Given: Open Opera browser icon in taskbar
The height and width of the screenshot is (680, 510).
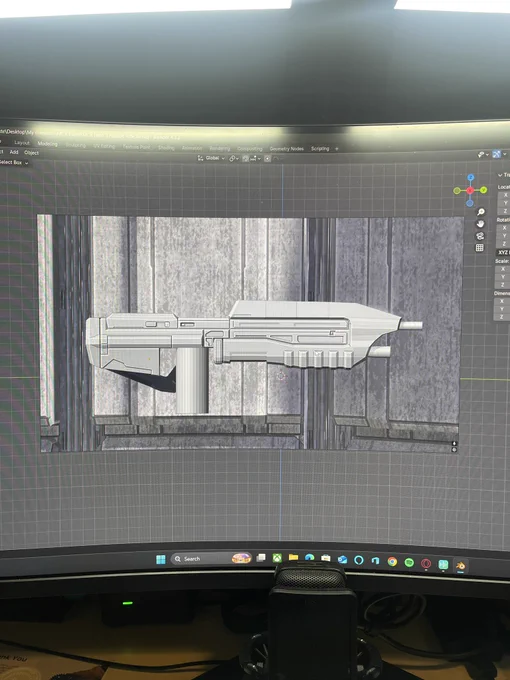Looking at the screenshot, I should 426,563.
